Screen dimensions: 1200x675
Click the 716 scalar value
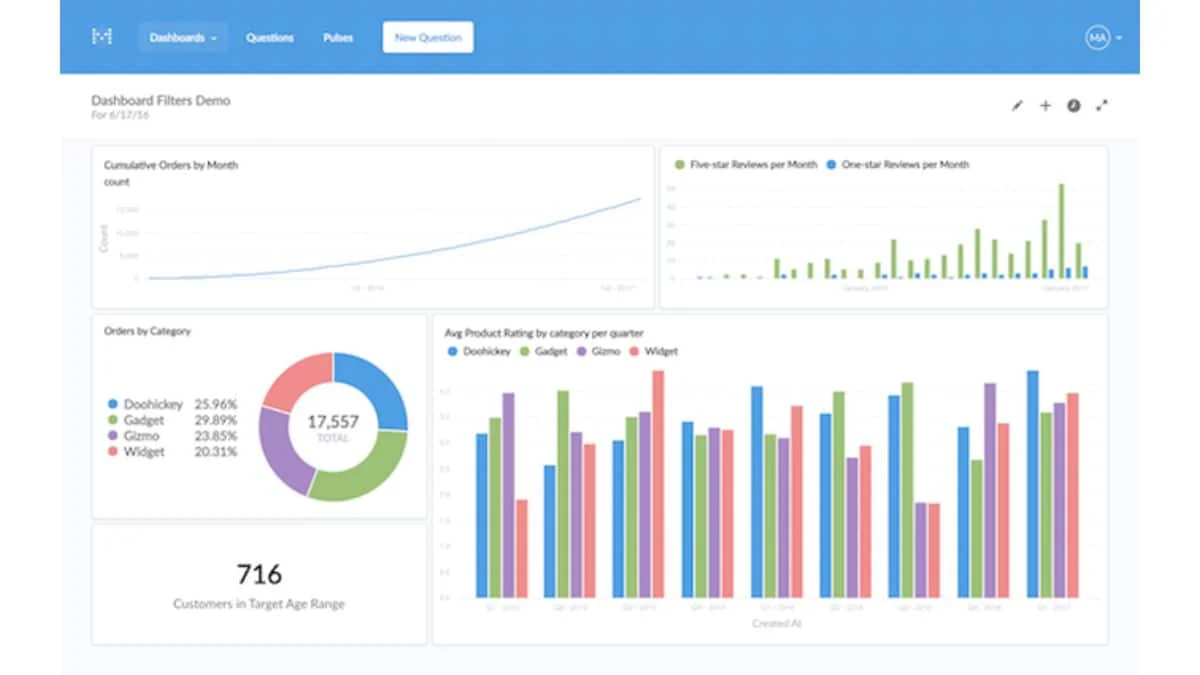(x=259, y=574)
